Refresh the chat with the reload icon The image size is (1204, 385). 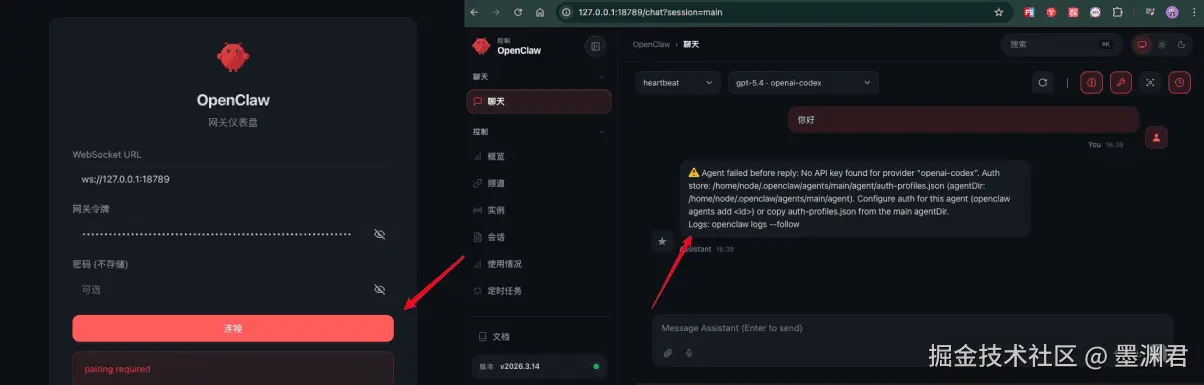(x=1043, y=83)
